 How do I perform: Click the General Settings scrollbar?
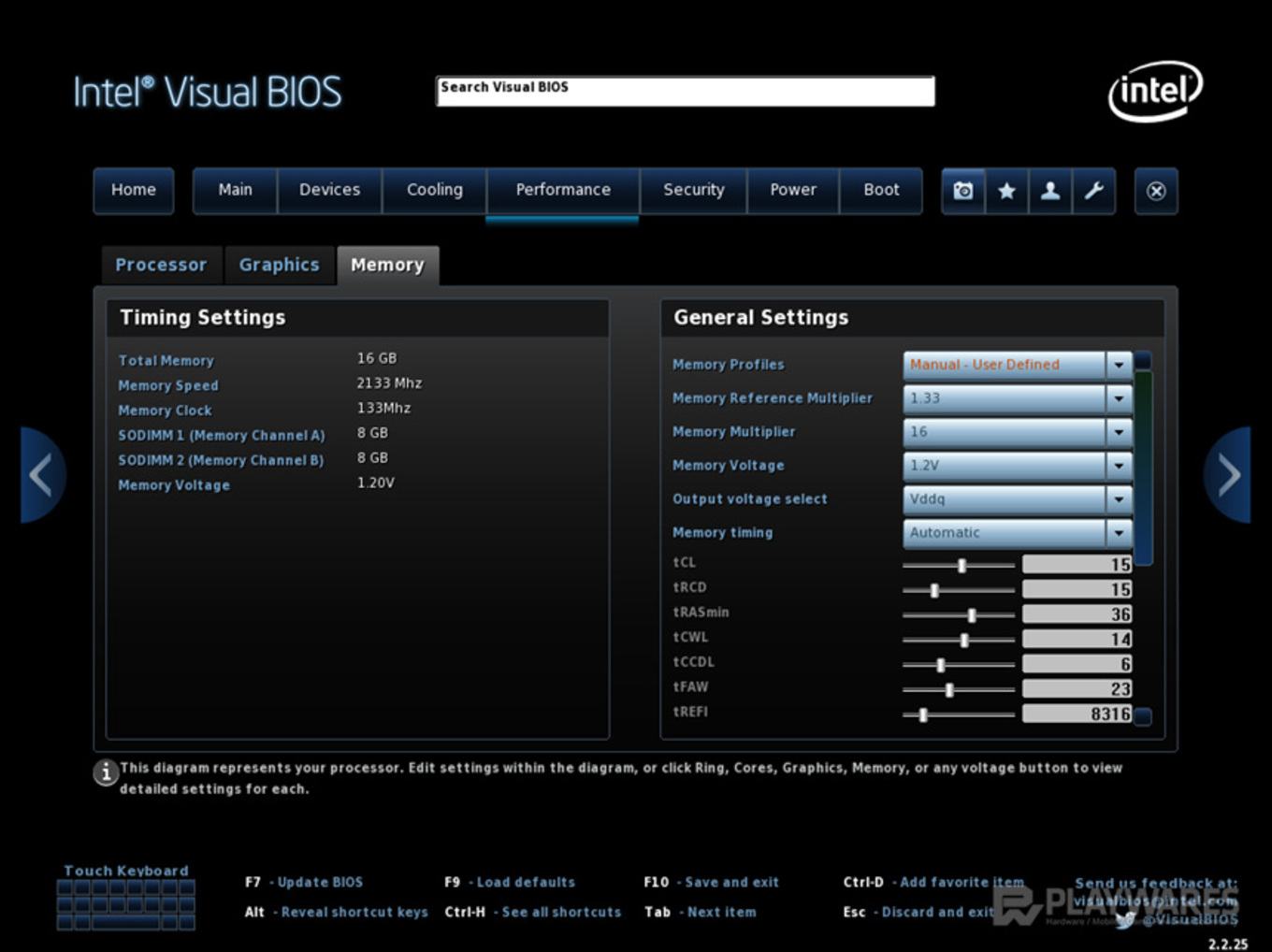tap(1143, 468)
